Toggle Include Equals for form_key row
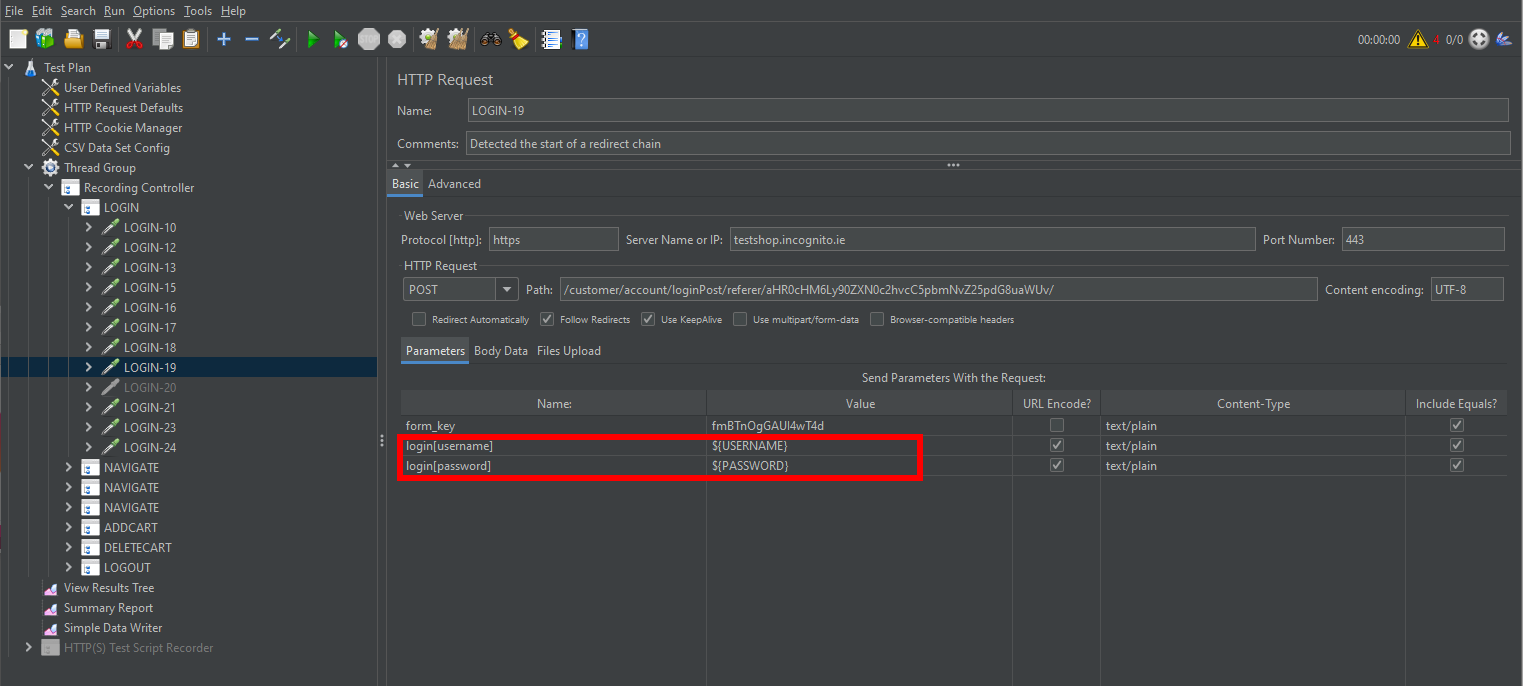 tap(1457, 425)
